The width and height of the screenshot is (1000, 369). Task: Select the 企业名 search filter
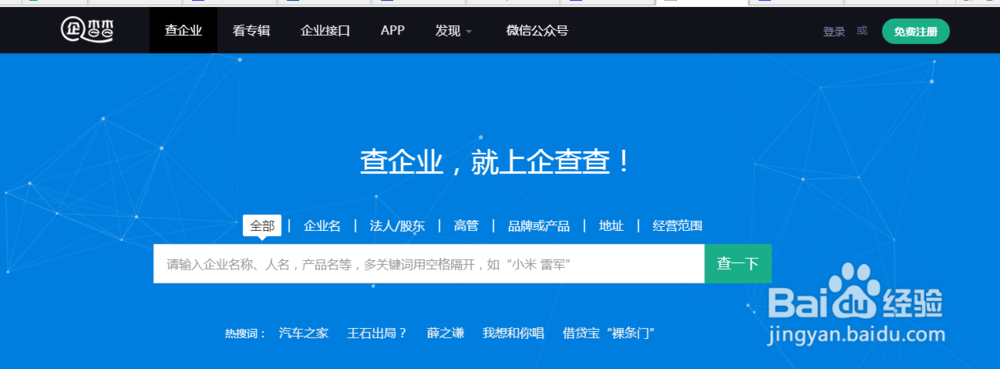322,226
